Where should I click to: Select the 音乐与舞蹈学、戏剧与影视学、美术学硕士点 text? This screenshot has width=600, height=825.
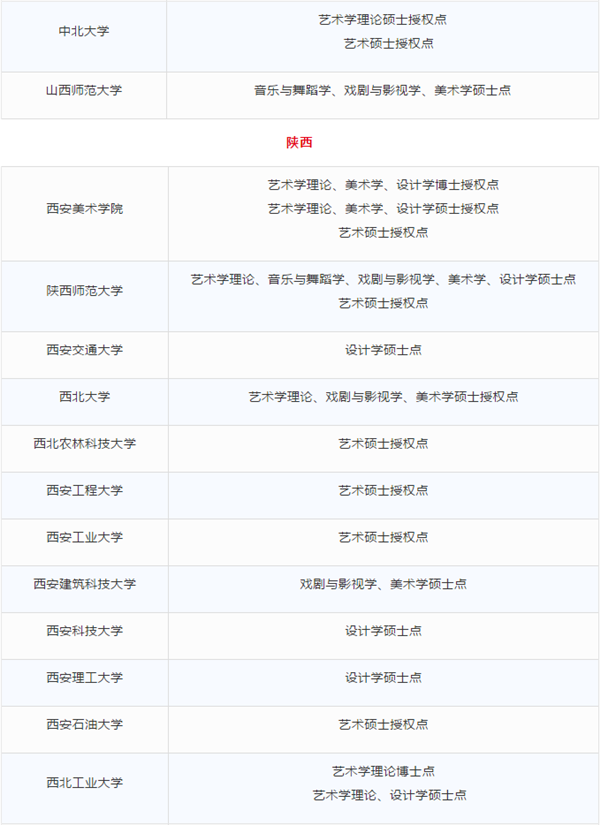click(383, 90)
